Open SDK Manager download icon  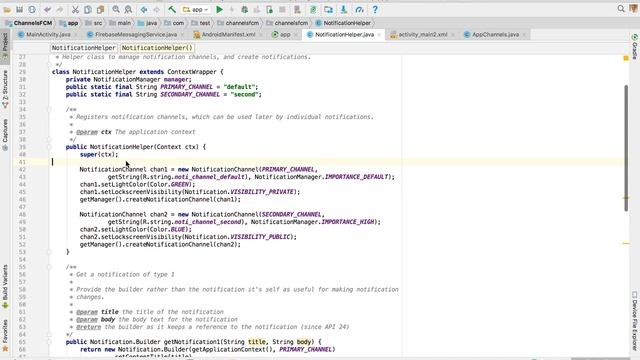344,9
